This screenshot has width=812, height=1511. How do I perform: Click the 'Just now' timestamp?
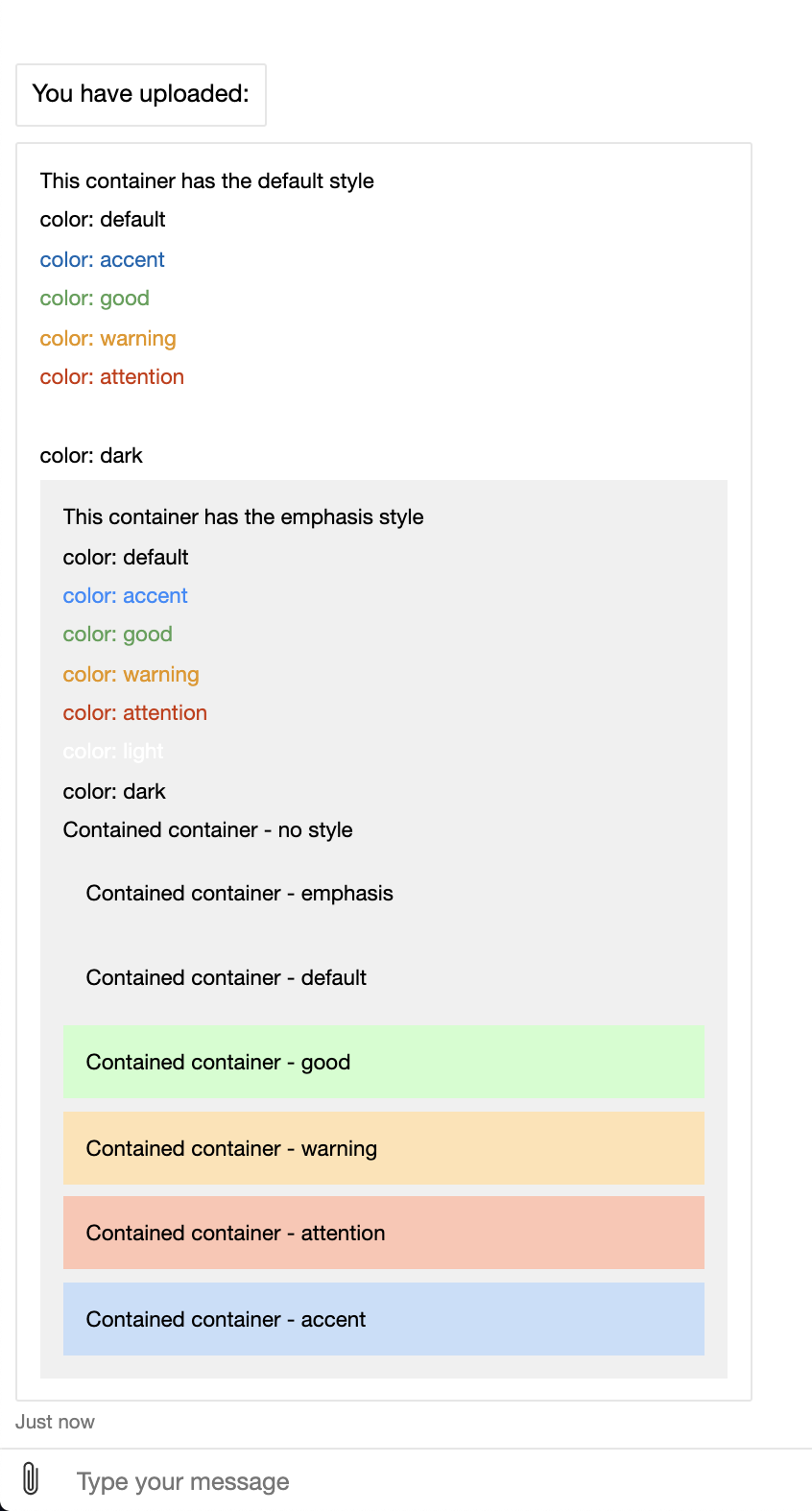(55, 1421)
